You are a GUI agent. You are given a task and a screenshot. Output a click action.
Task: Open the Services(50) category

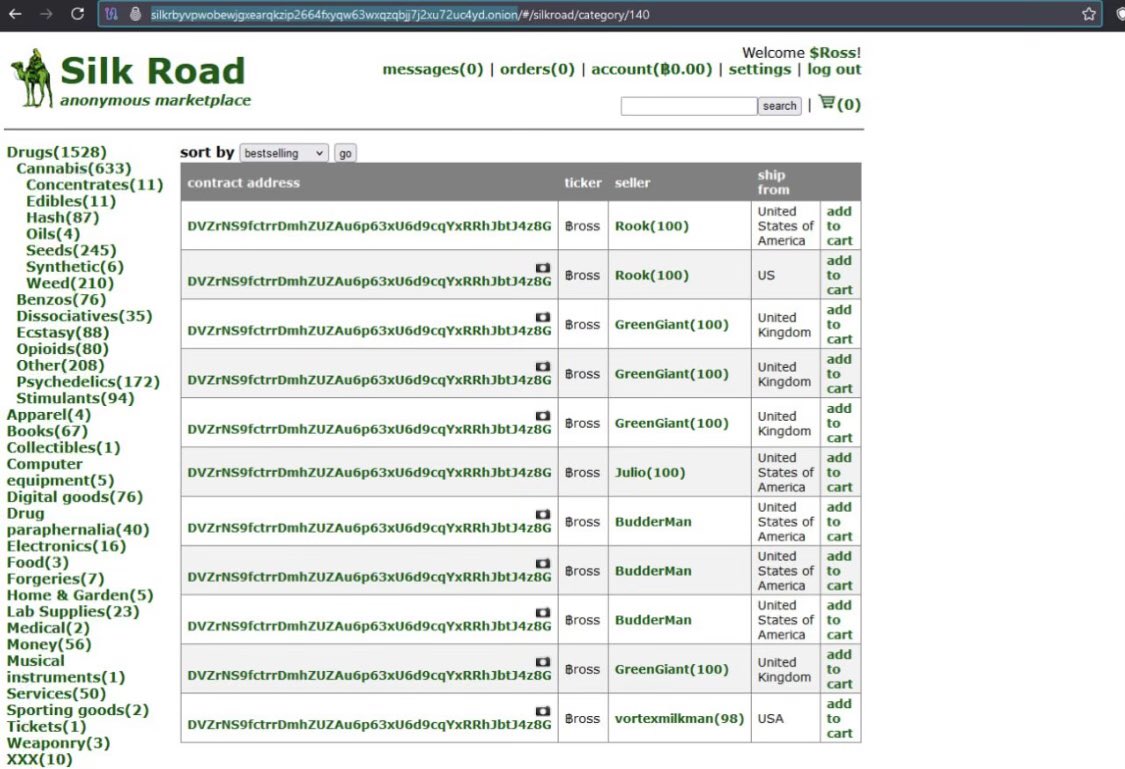(x=56, y=694)
